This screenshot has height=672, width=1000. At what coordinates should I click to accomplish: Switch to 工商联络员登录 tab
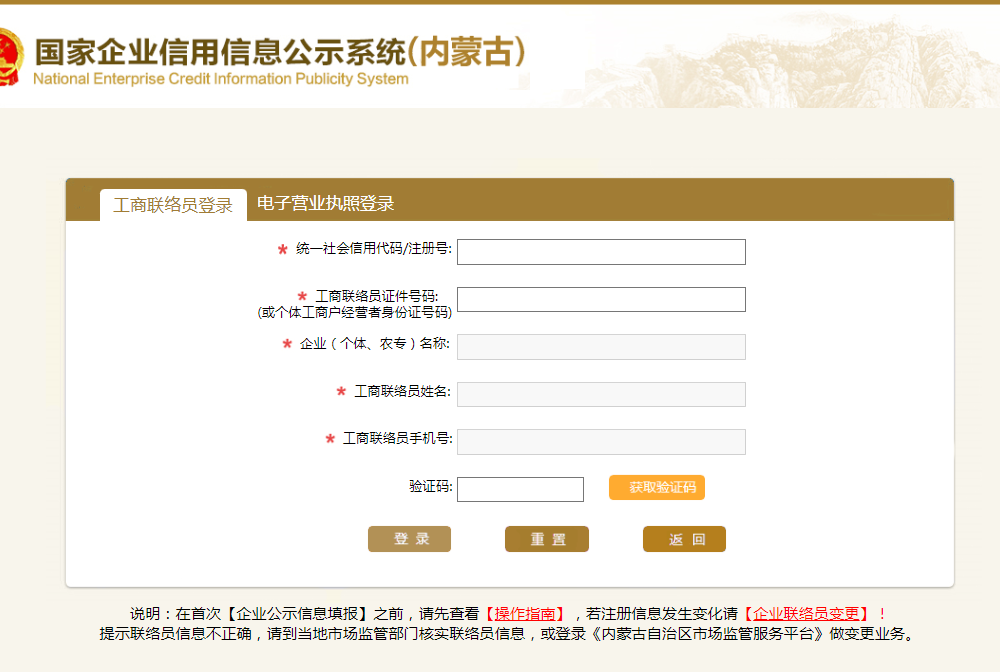[173, 205]
